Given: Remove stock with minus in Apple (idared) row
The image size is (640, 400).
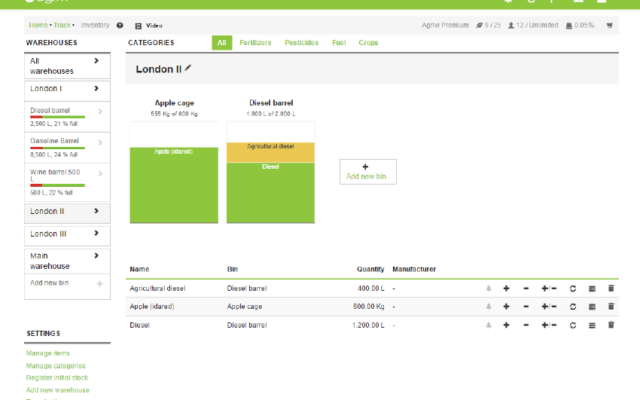Looking at the screenshot, I should tap(526, 307).
